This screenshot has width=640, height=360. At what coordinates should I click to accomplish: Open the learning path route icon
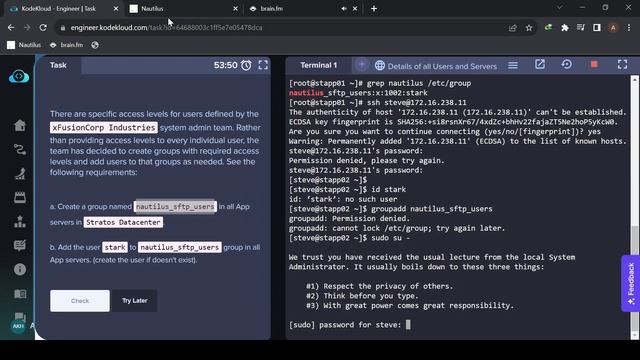[20, 150]
